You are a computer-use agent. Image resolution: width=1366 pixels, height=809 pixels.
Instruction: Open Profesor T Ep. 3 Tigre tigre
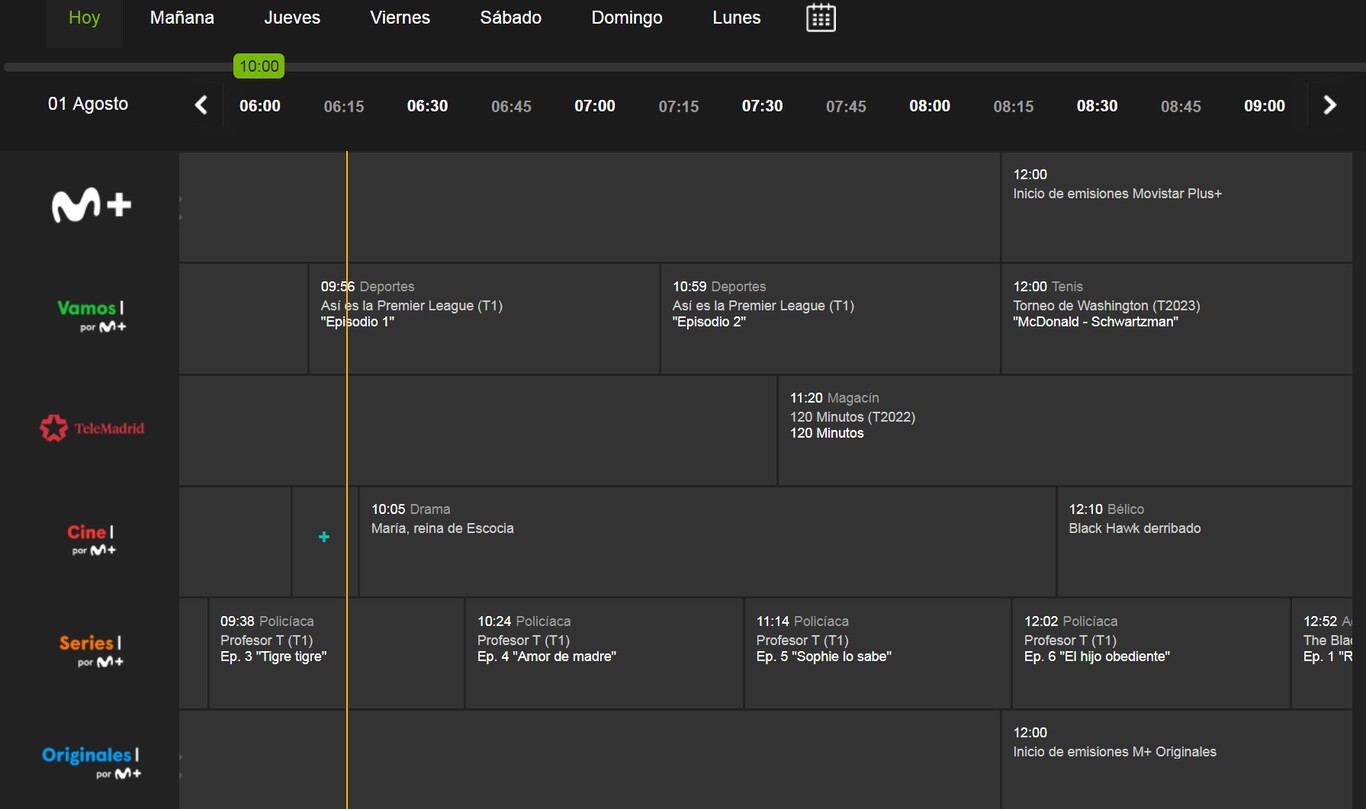(x=336, y=654)
